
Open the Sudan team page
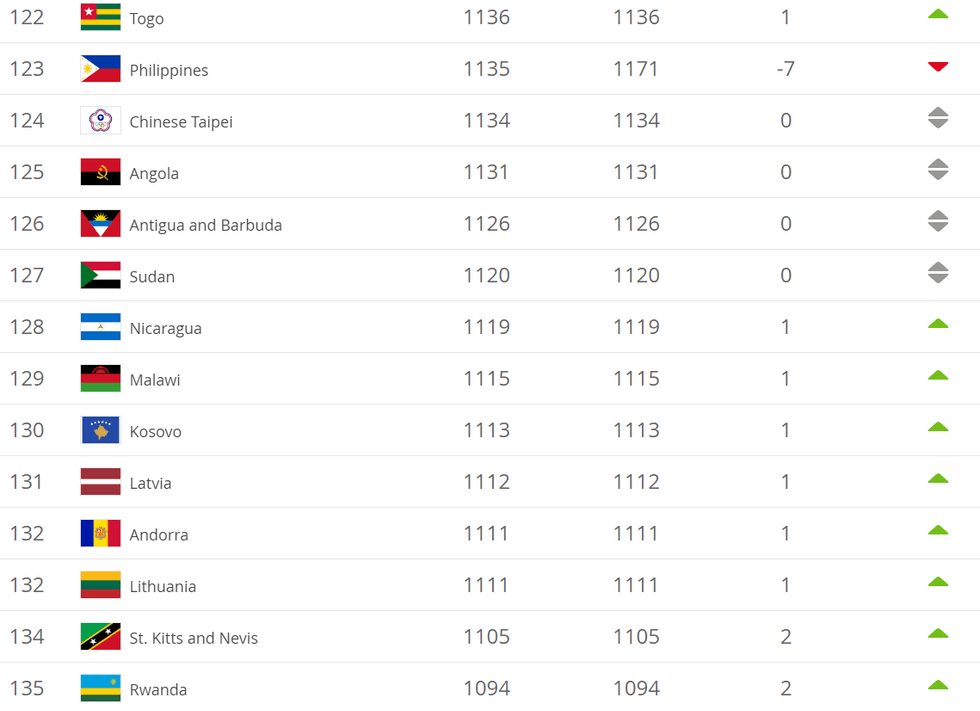click(x=152, y=277)
